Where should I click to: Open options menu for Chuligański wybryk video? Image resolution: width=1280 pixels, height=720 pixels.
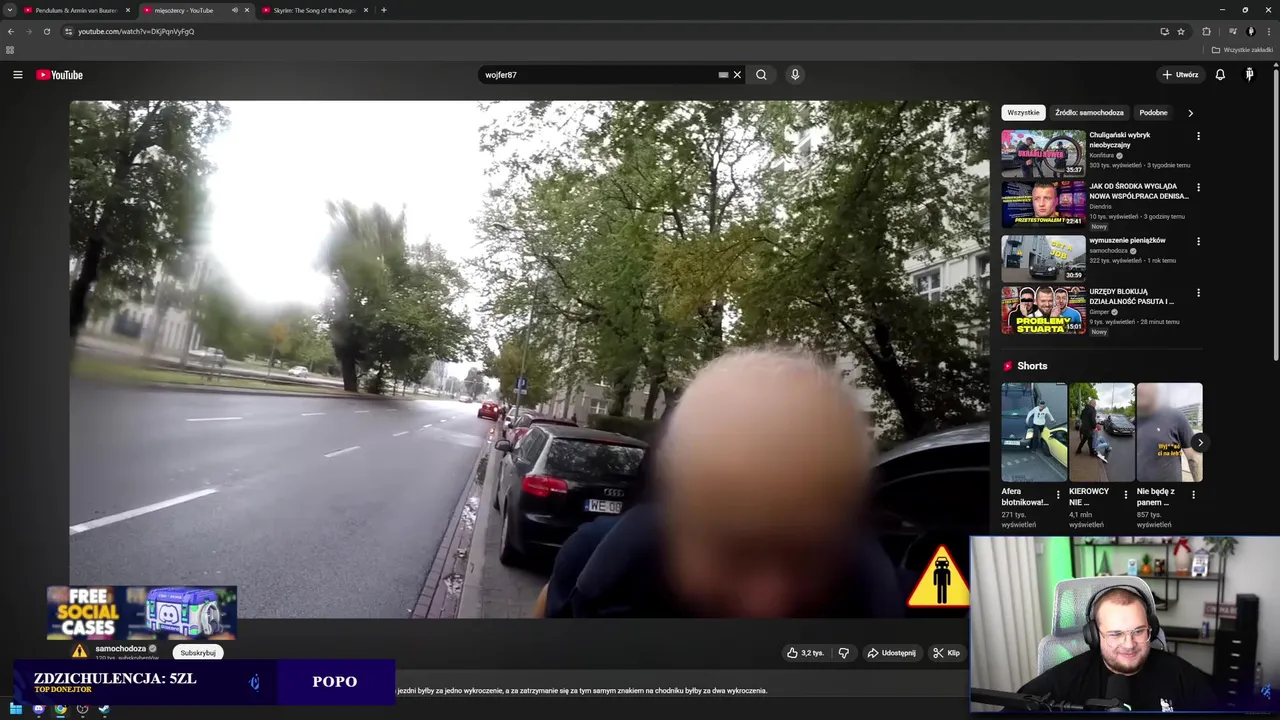point(1198,136)
